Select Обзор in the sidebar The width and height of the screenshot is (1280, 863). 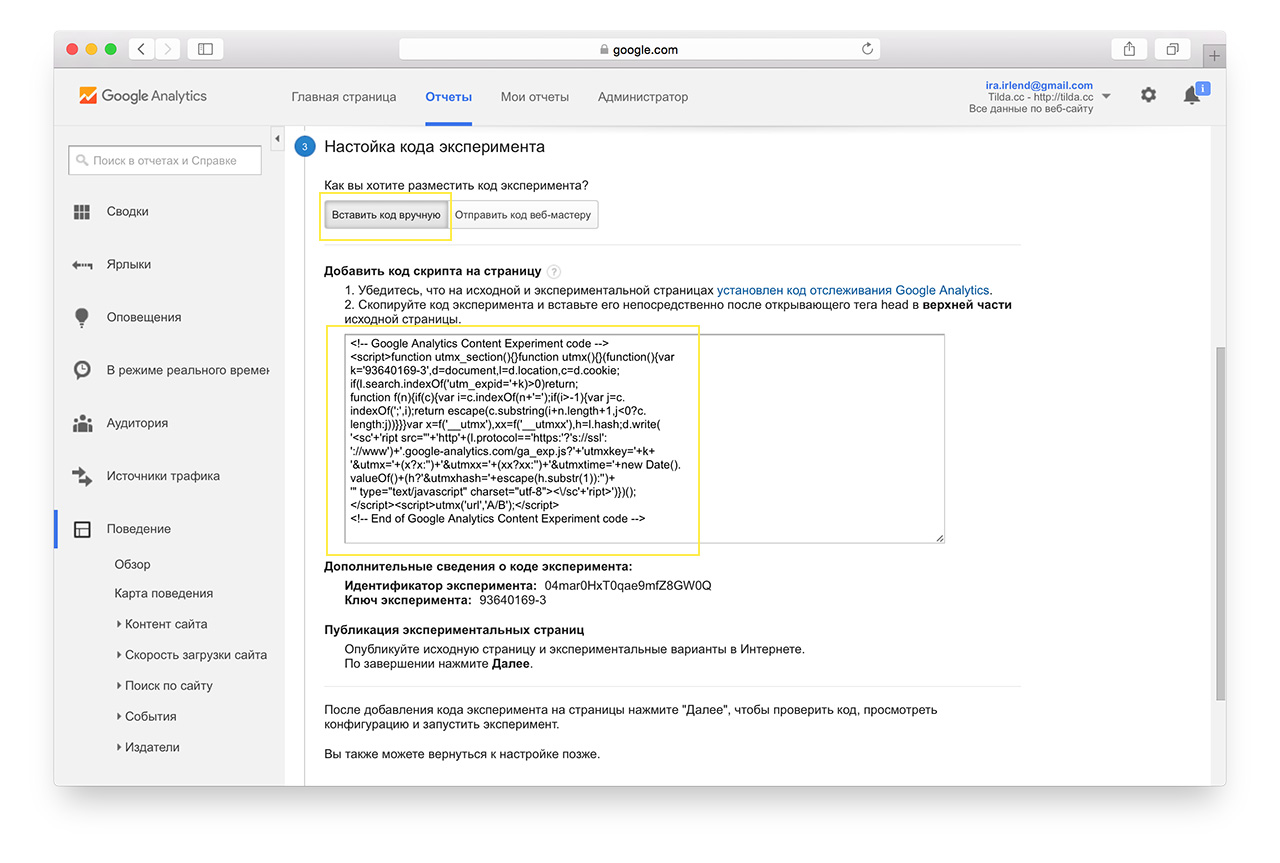(132, 564)
